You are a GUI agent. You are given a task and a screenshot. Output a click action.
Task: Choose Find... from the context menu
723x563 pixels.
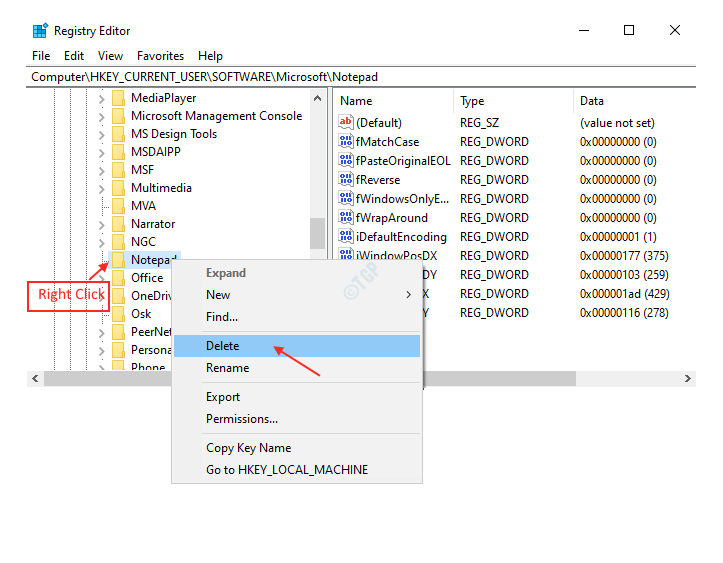[297, 317]
